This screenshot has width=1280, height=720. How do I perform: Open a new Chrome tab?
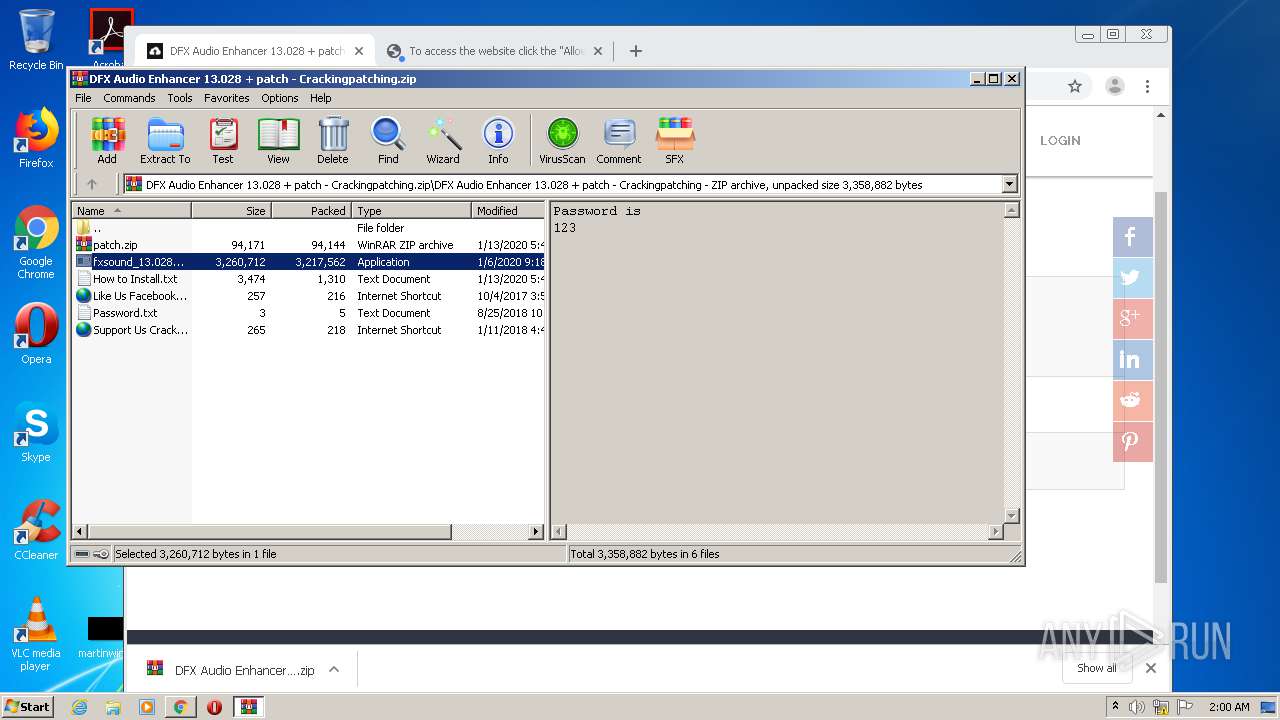(x=636, y=51)
